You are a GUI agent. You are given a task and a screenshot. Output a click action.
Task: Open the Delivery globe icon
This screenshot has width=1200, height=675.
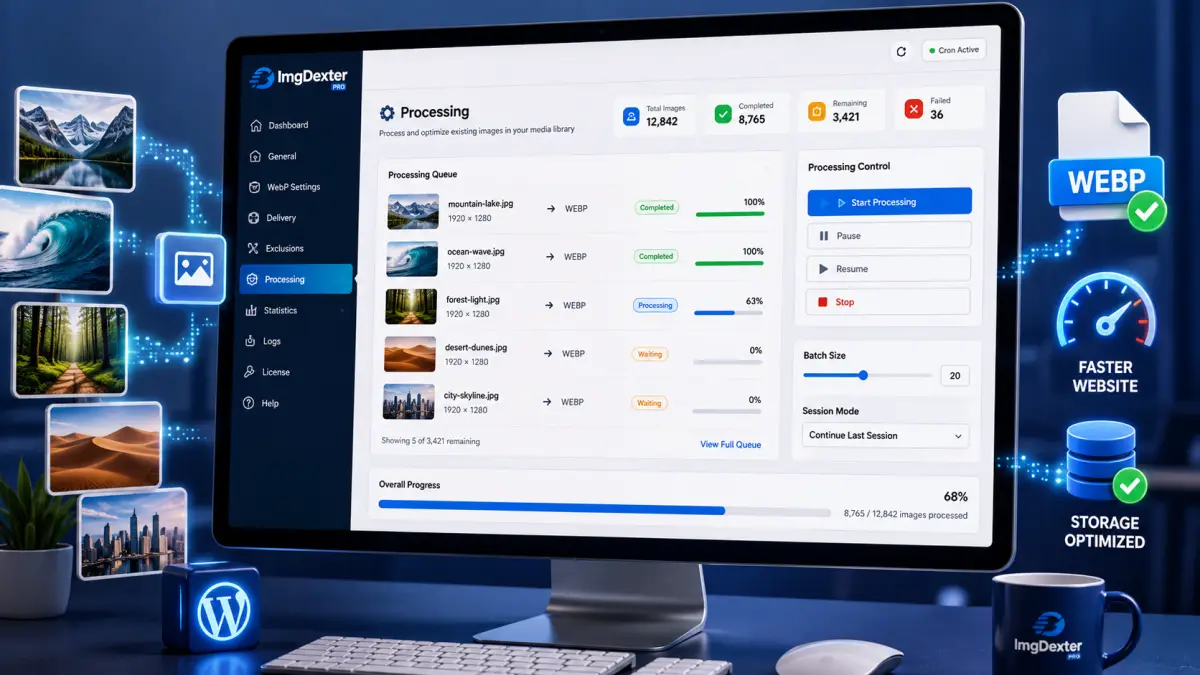252,218
